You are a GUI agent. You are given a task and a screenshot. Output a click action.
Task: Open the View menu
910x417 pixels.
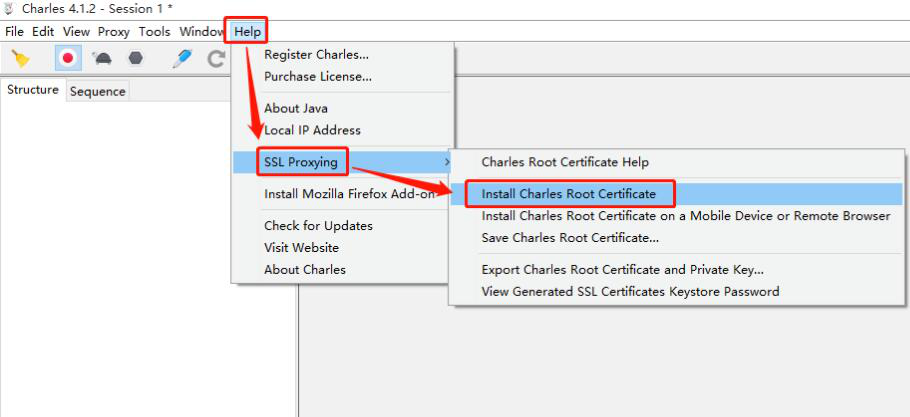(x=77, y=32)
